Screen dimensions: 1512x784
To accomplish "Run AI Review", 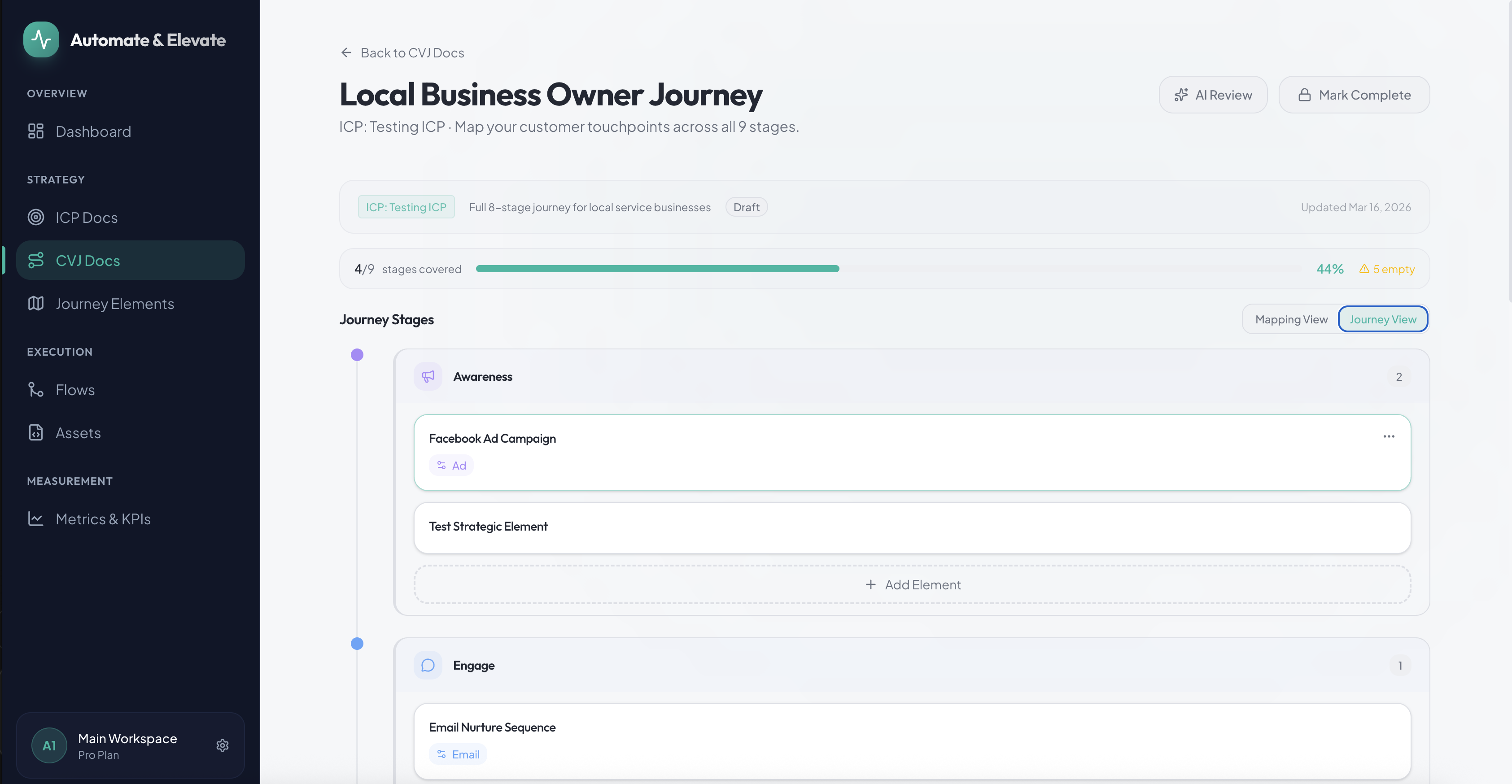I will pyautogui.click(x=1213, y=95).
